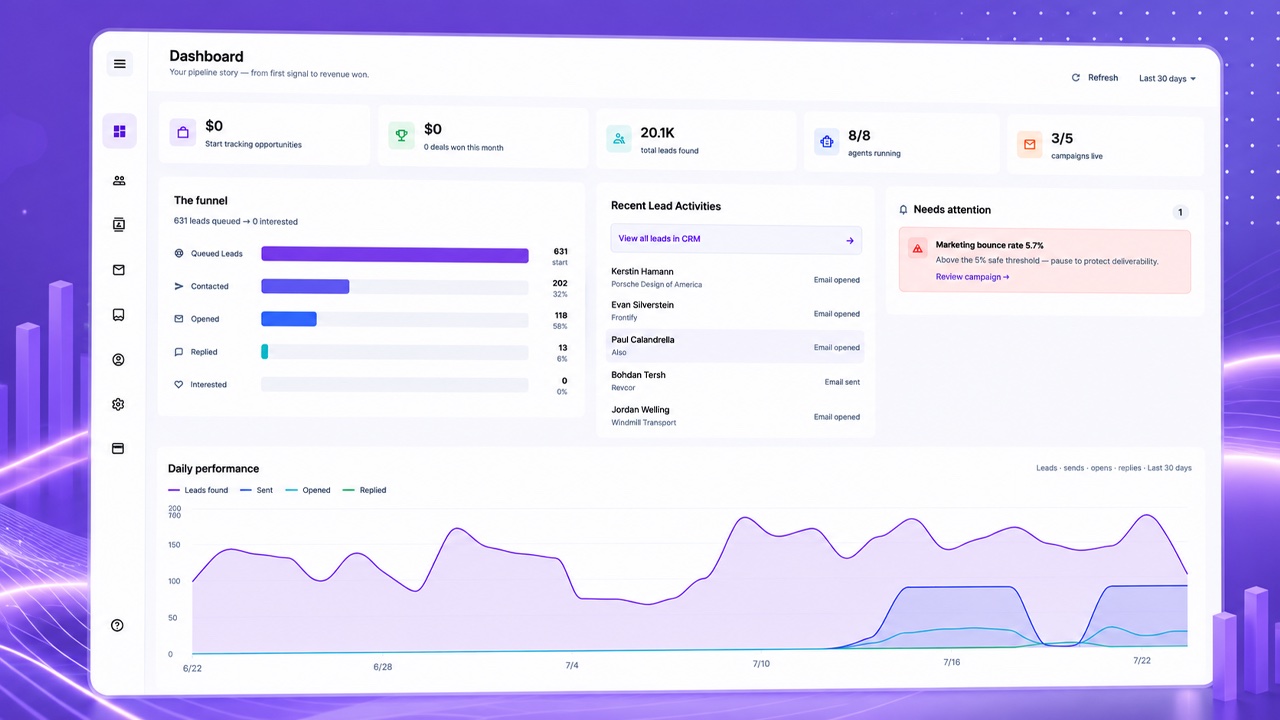Click the Contacted paper-plane icon
The image size is (1280, 720).
pos(179,286)
